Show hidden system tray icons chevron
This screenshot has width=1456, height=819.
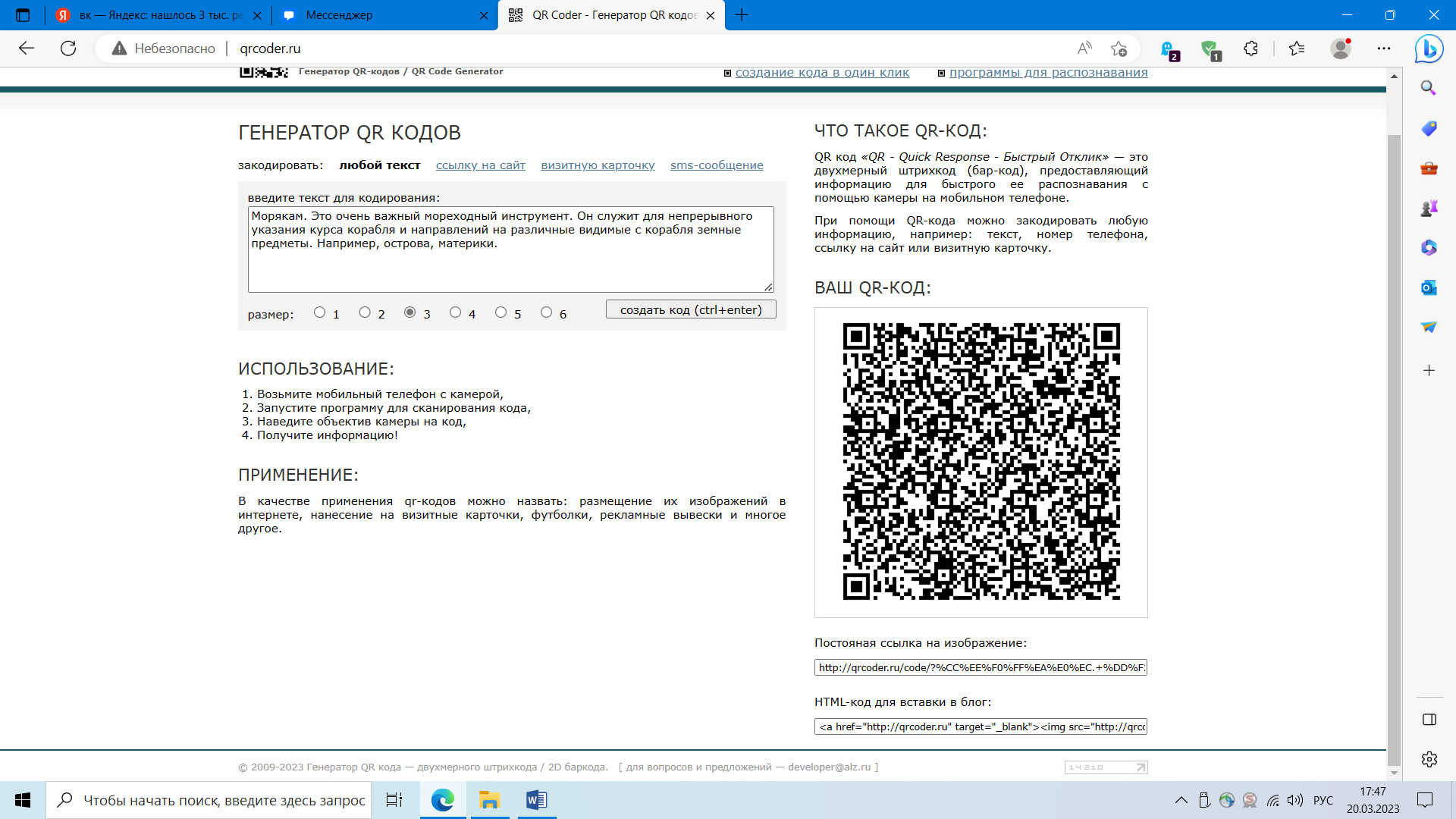pos(1181,800)
